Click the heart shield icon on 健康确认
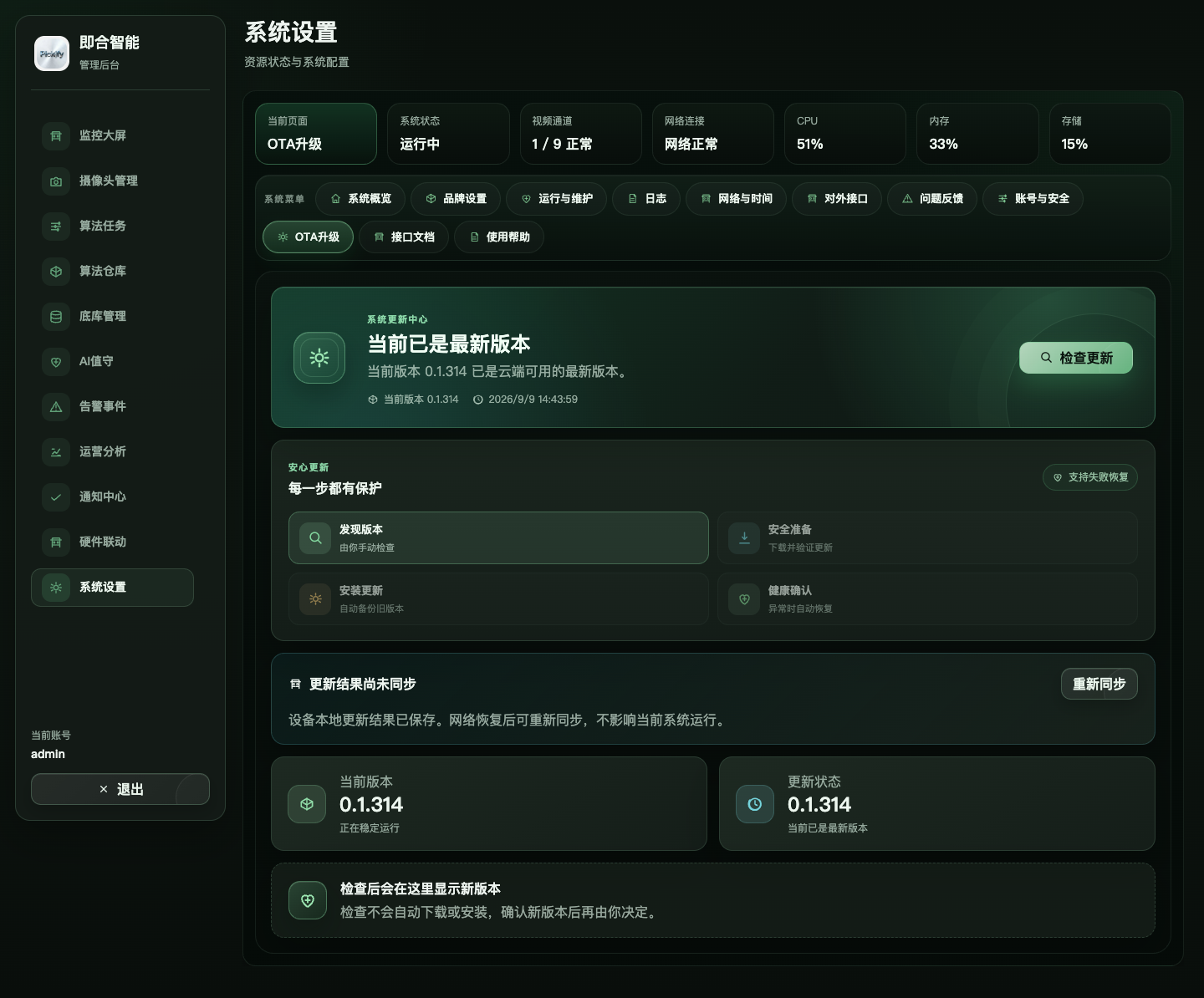This screenshot has width=1204, height=998. 744,599
